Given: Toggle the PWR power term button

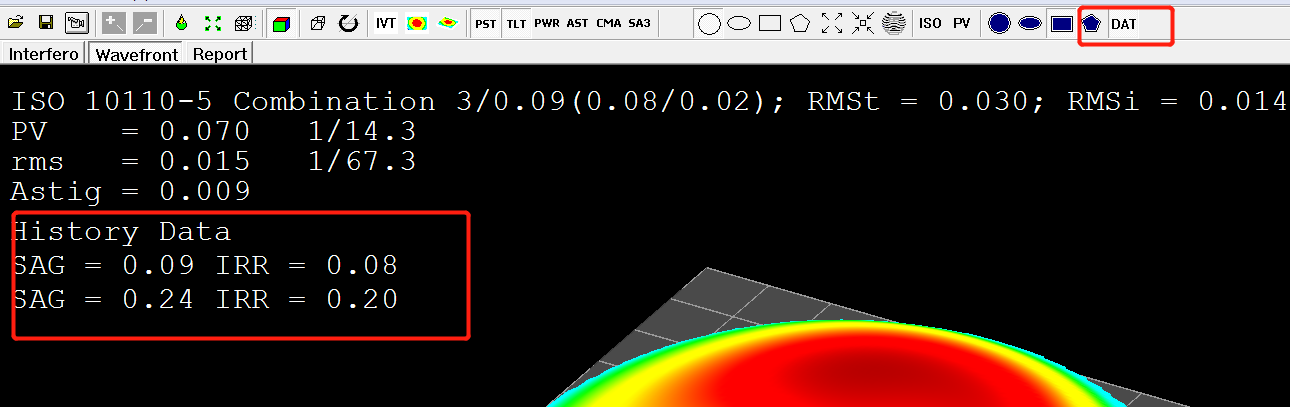Looking at the screenshot, I should [x=547, y=23].
